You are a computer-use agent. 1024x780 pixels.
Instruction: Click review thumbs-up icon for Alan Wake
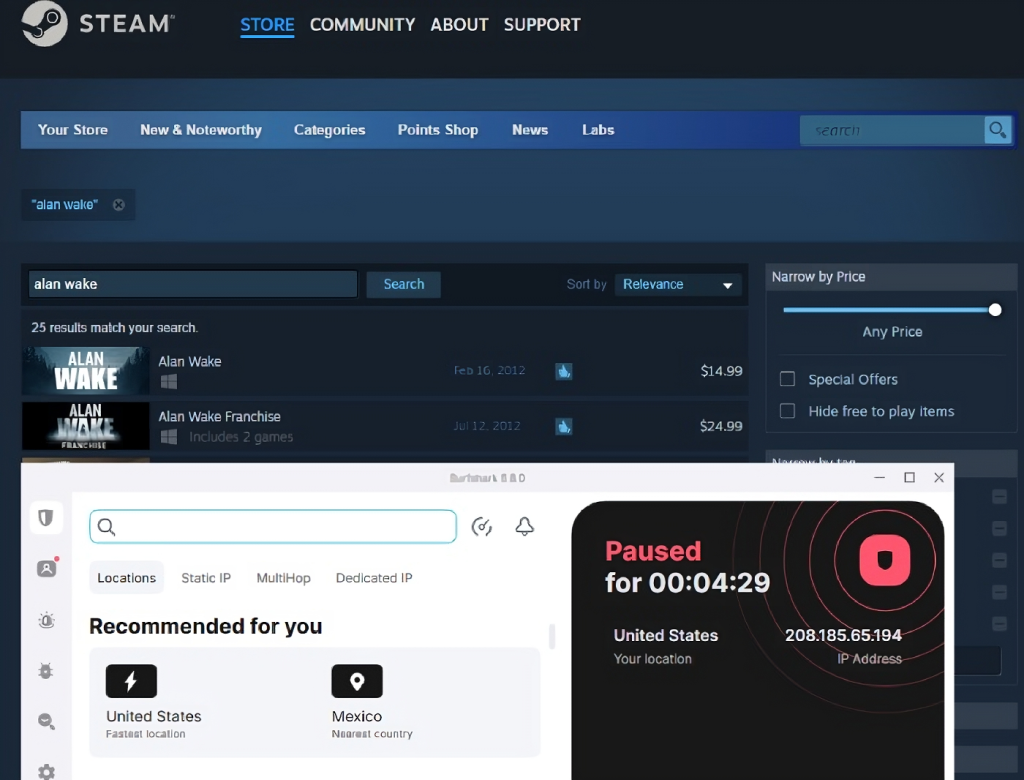[x=564, y=371]
